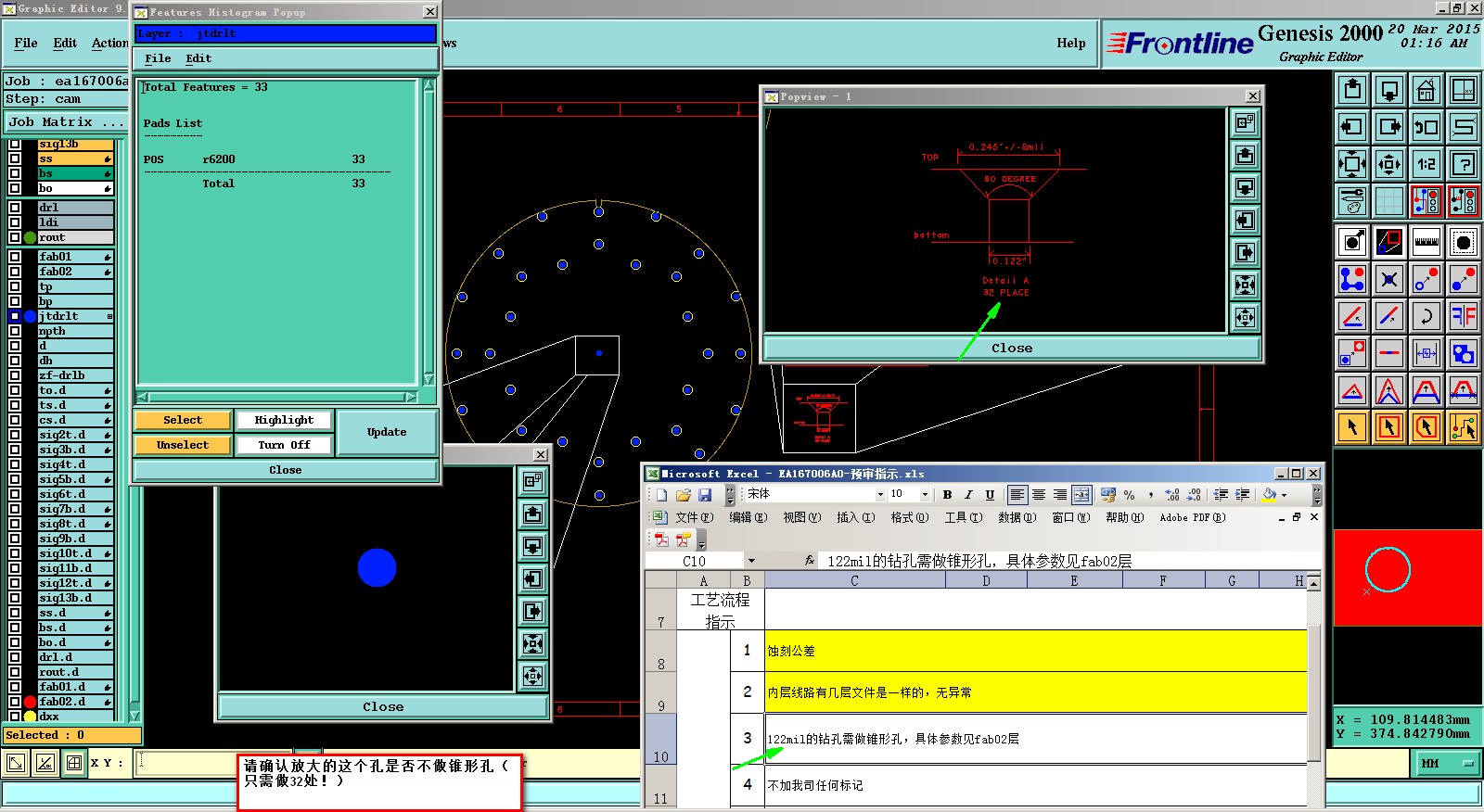Open the Adobe PDF menu in Excel
The width and height of the screenshot is (1484, 812).
tap(1192, 517)
